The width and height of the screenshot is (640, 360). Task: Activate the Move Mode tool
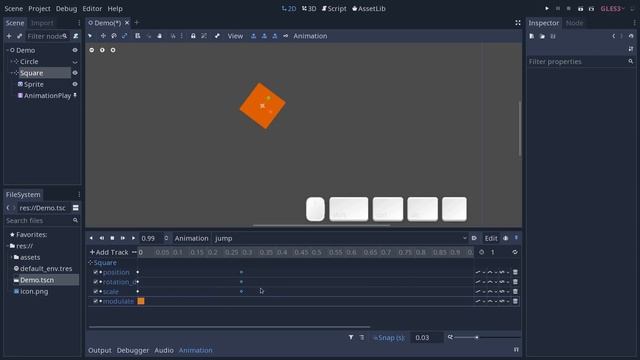click(103, 36)
